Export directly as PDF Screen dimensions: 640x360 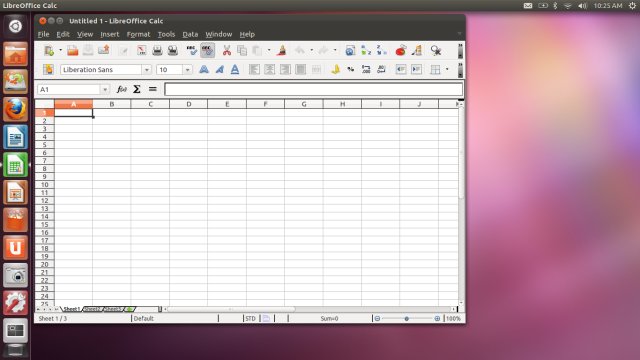142,50
